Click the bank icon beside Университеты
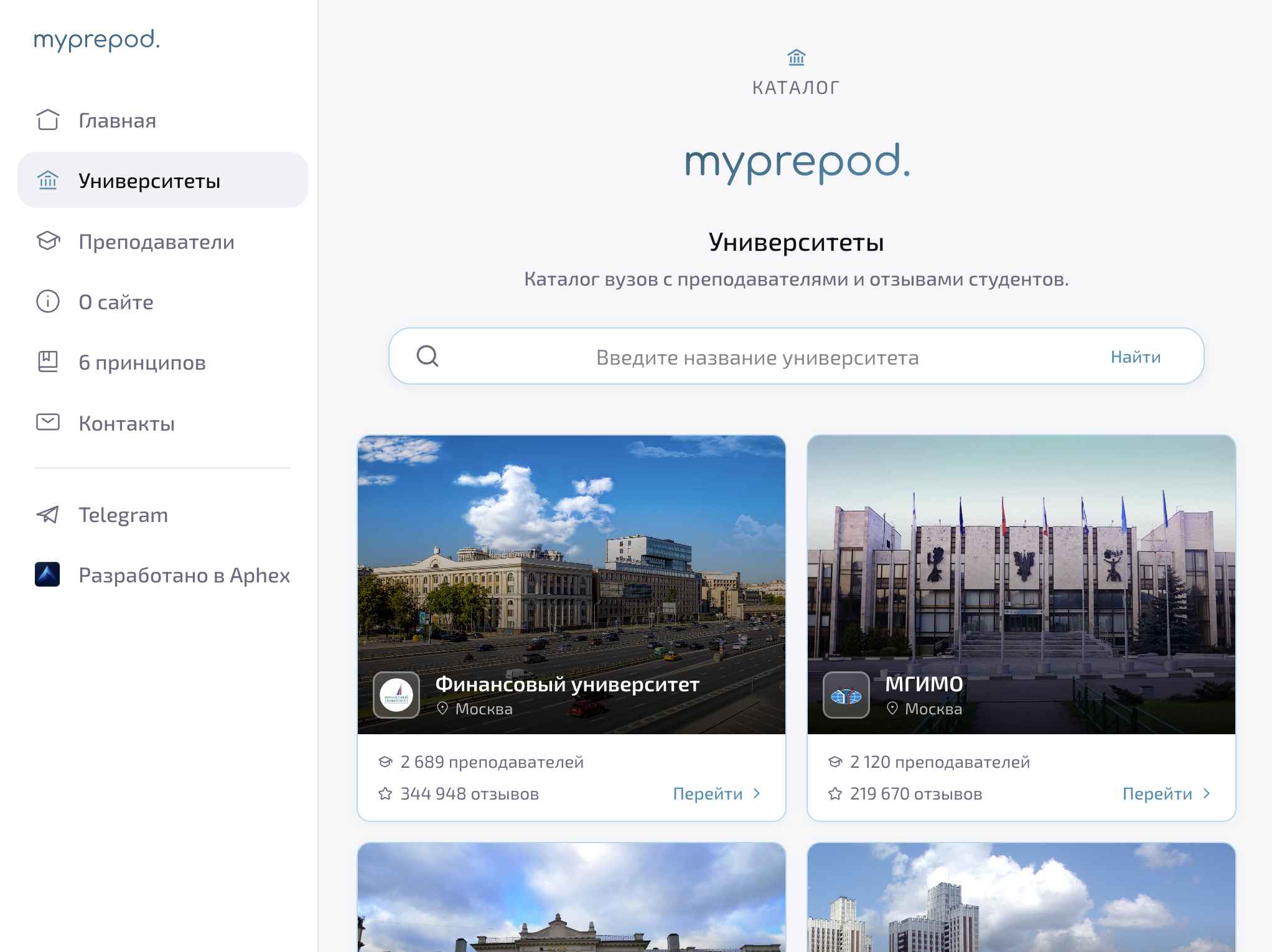The height and width of the screenshot is (952, 1272). 48,180
